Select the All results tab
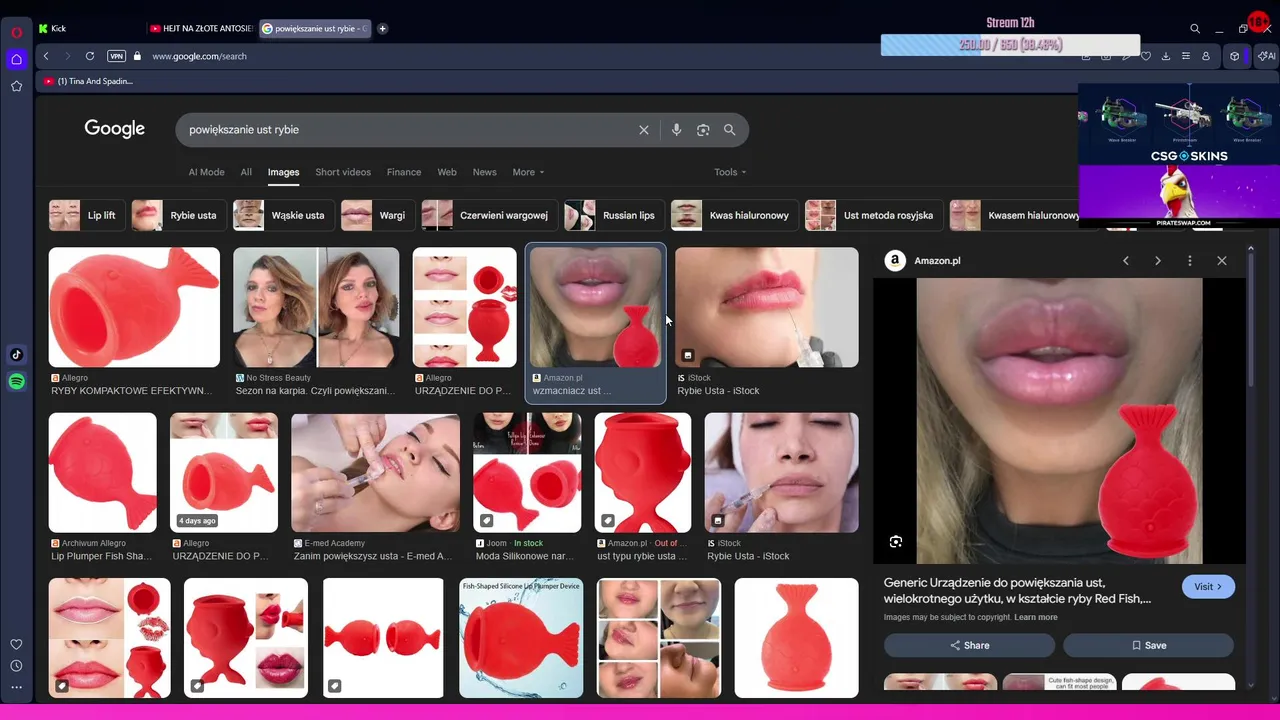The width and height of the screenshot is (1280, 720). 246,172
